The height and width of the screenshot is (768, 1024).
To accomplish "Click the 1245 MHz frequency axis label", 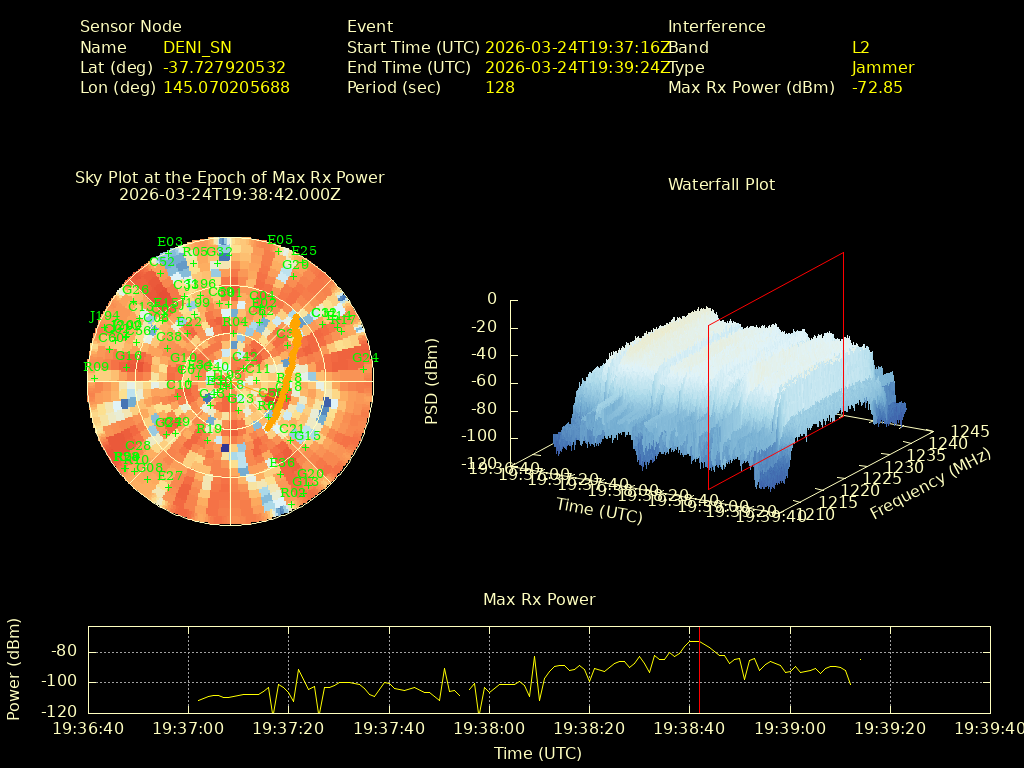I will tap(970, 432).
